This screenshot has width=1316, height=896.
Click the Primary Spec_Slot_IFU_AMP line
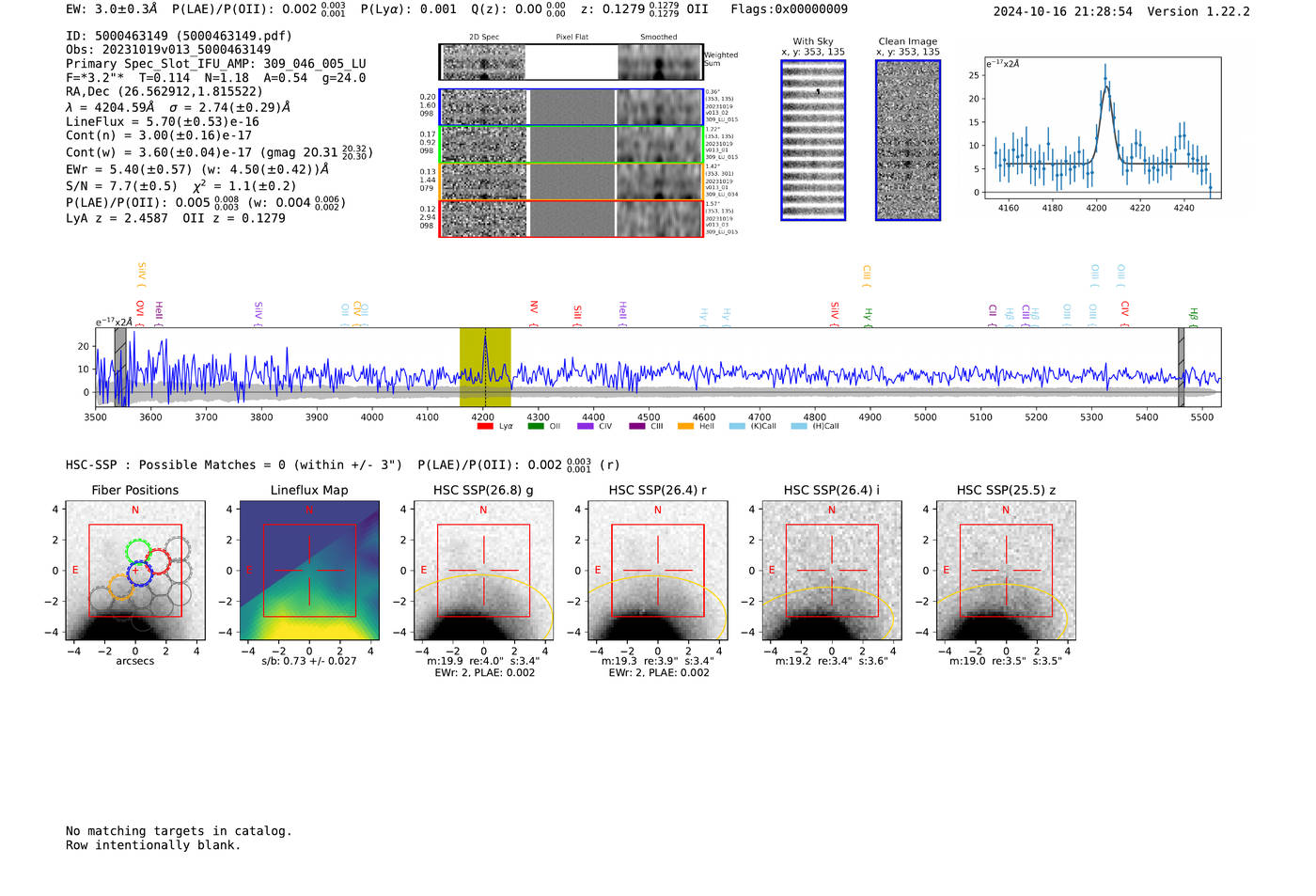click(216, 64)
